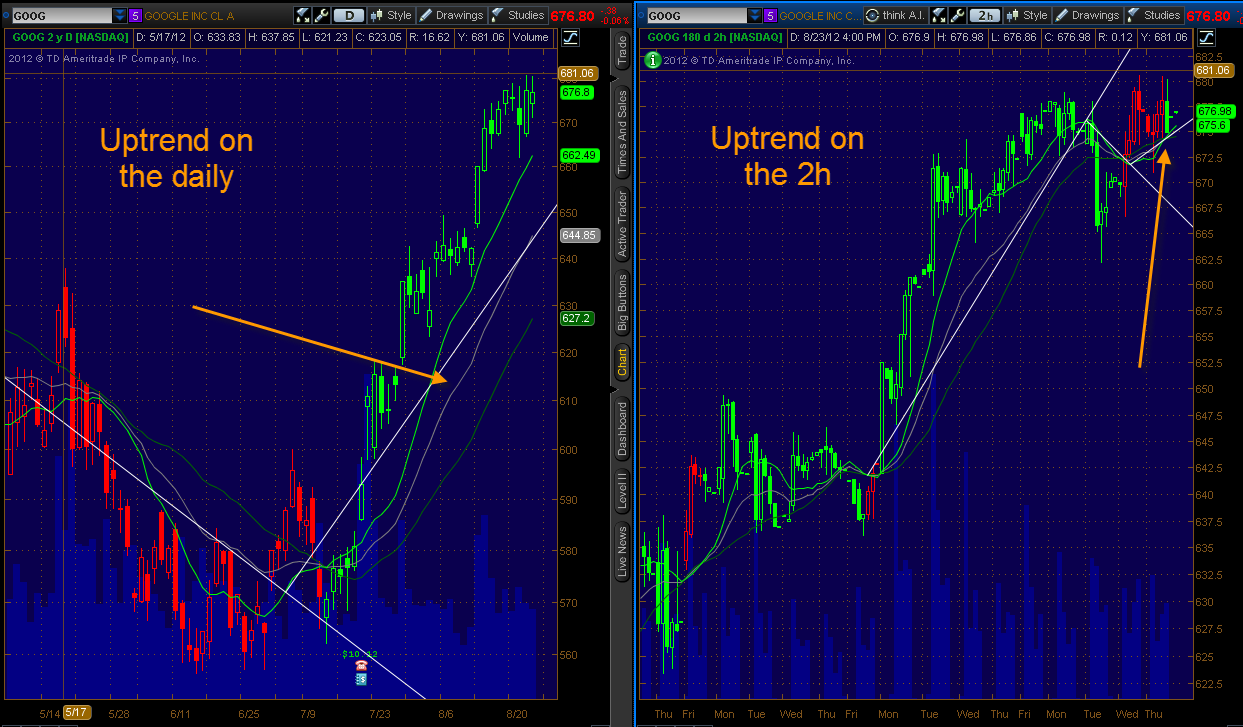Switch to the Trade side tab
Screen dimensions: 1243x727
[622, 52]
